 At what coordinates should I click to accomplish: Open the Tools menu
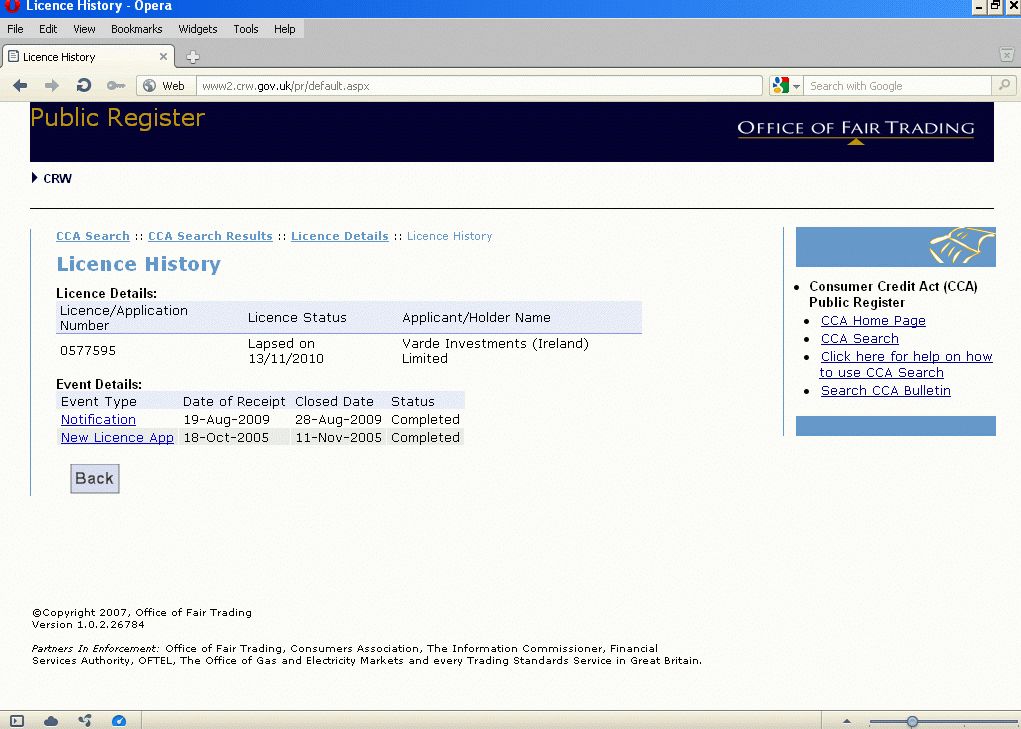245,29
